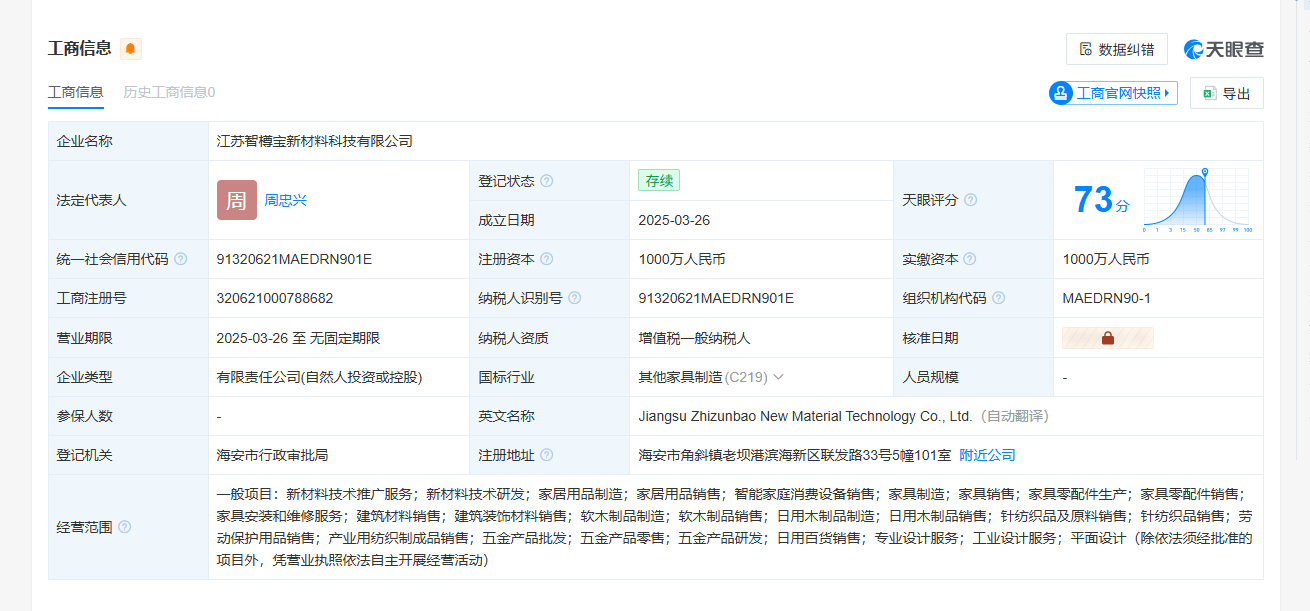Open the 工商官网快照 button
1310x611 pixels.
(1113, 93)
